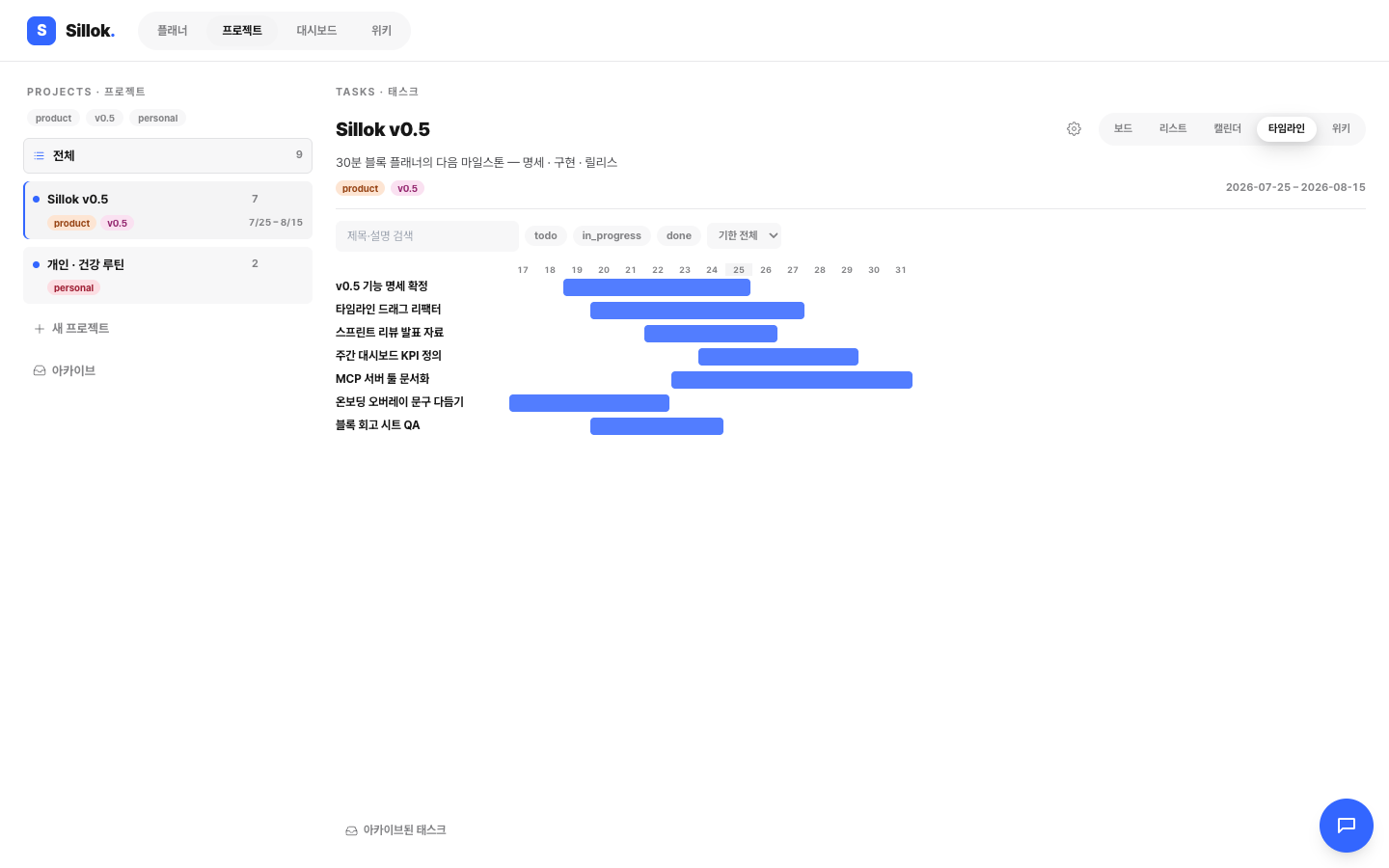Toggle the in_progress status filter
Image resolution: width=1389 pixels, height=868 pixels.
click(x=612, y=236)
